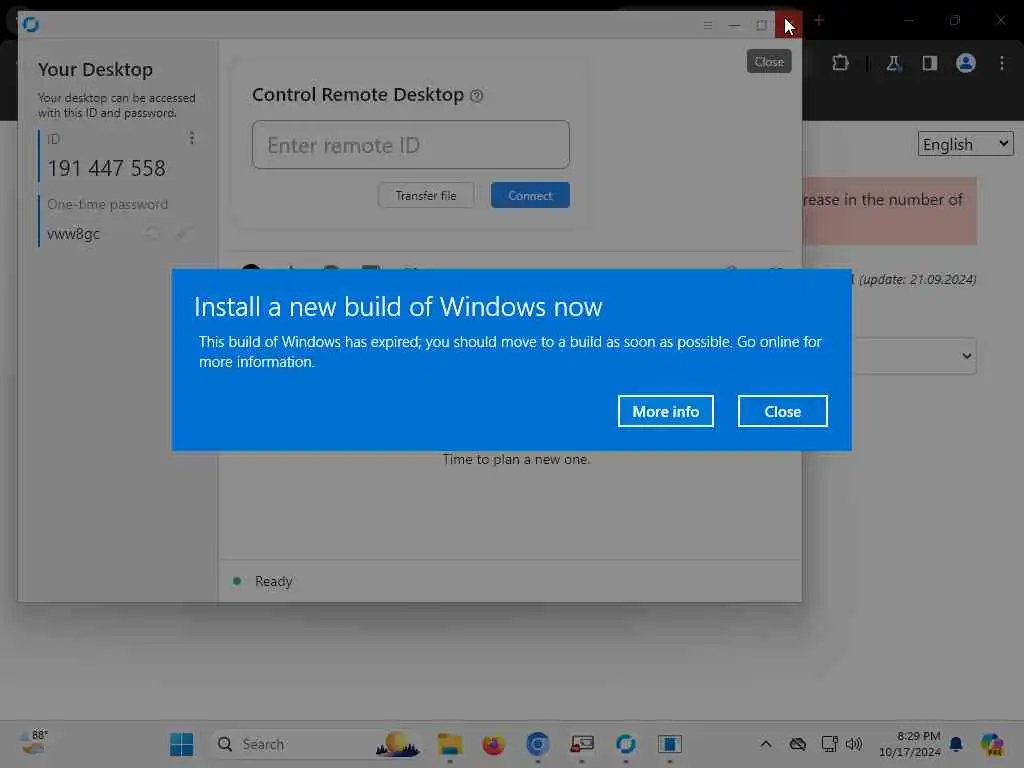Click the Your Desktop heading
Screen dimensions: 1024x768
point(95,69)
